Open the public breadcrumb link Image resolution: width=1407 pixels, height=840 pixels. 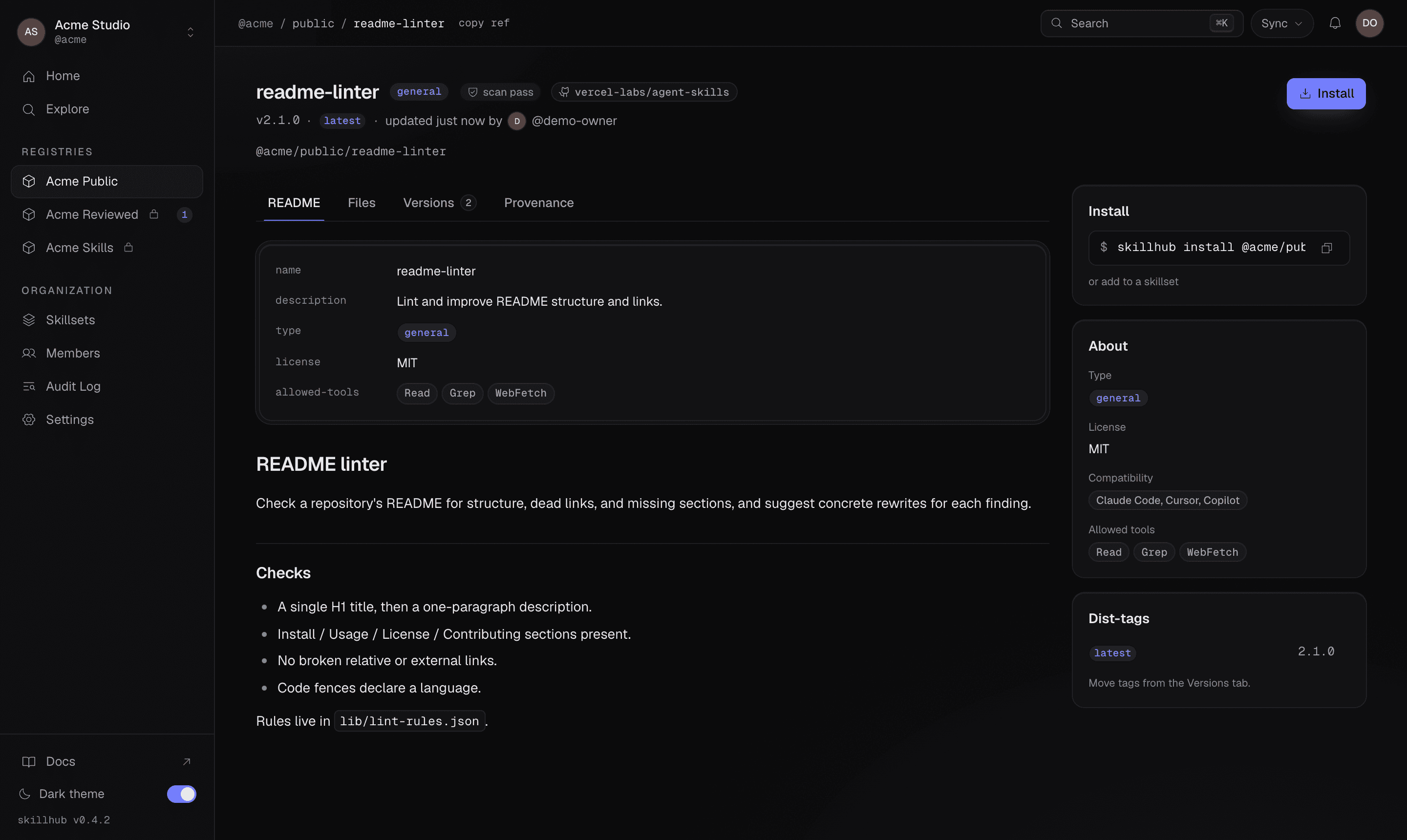[x=313, y=23]
